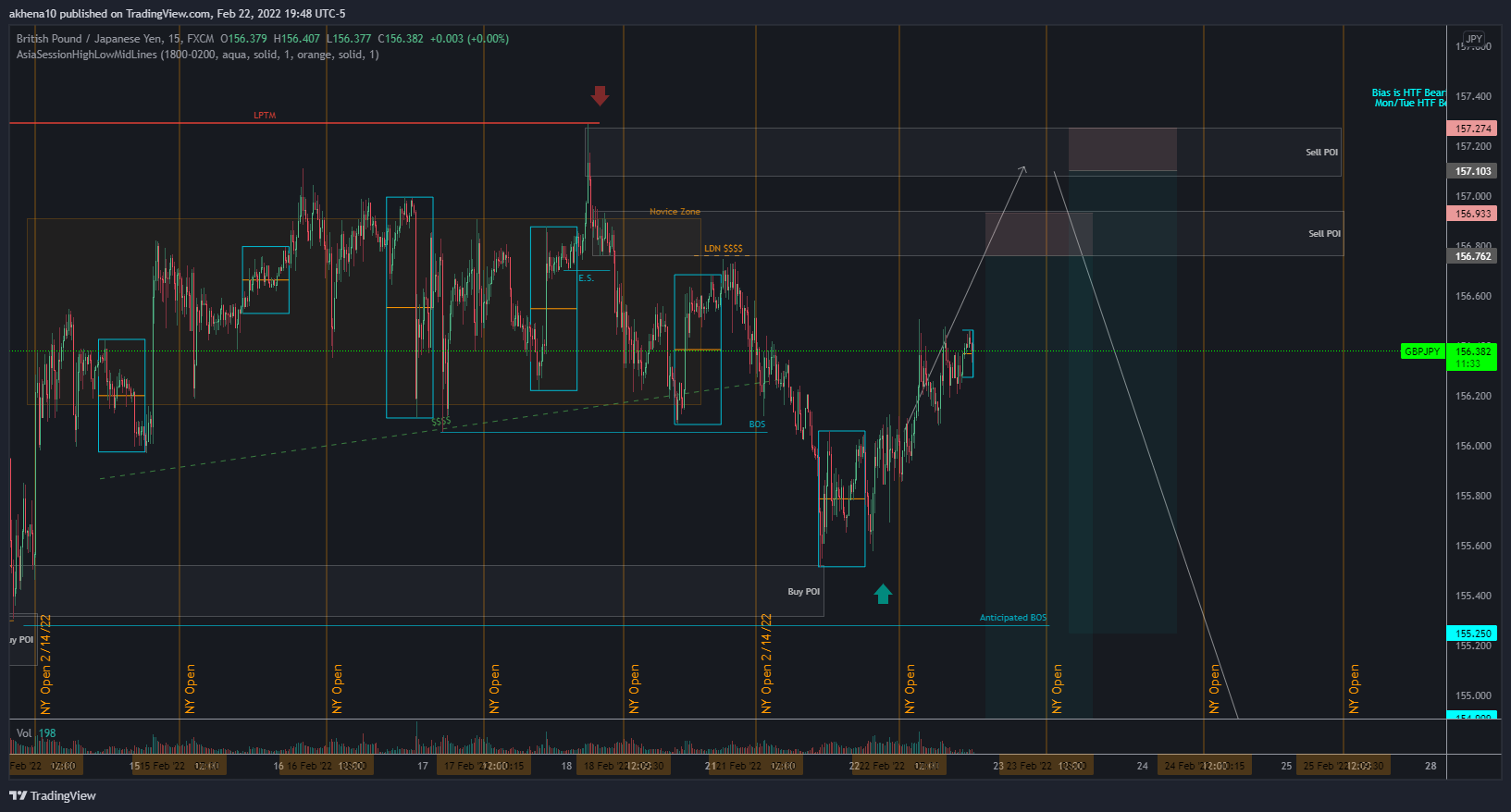The height and width of the screenshot is (812, 1511).
Task: Select the 157.274 red price label
Action: [1473, 129]
